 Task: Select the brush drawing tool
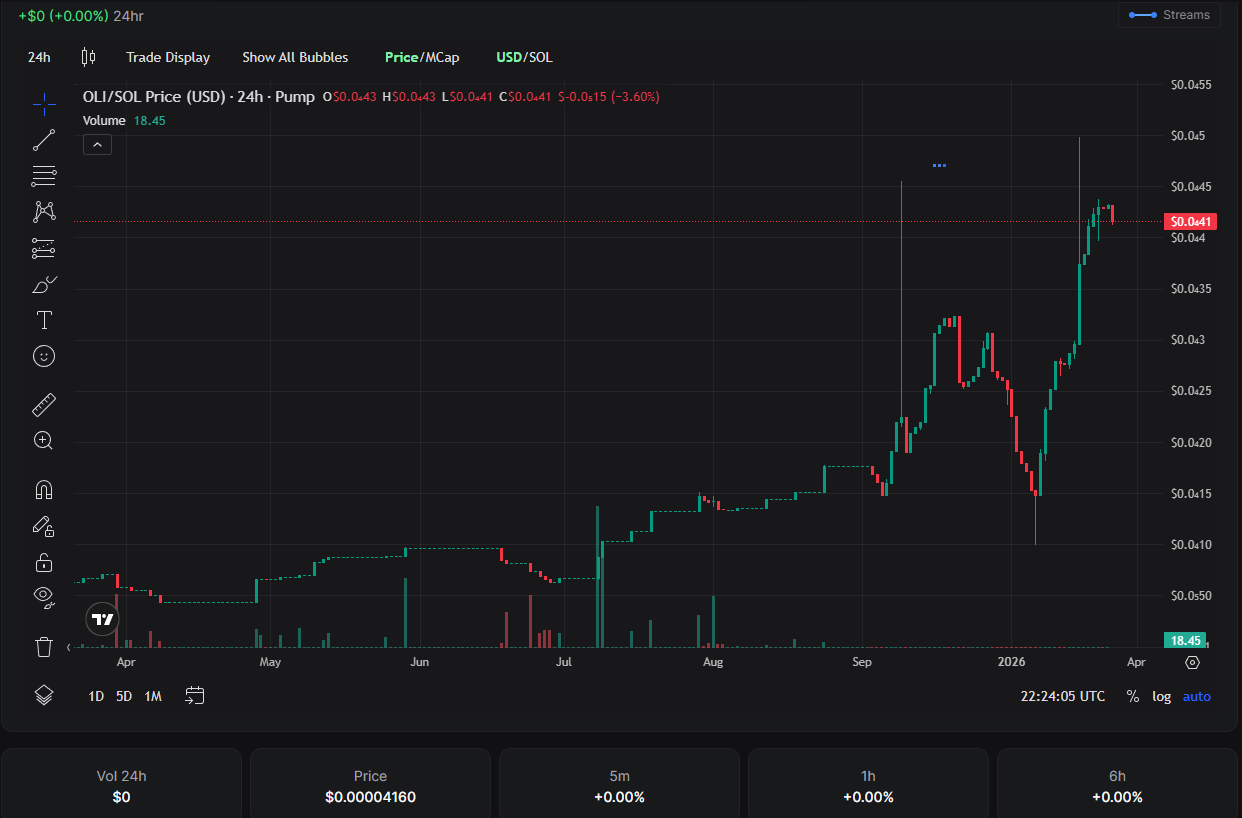click(44, 285)
